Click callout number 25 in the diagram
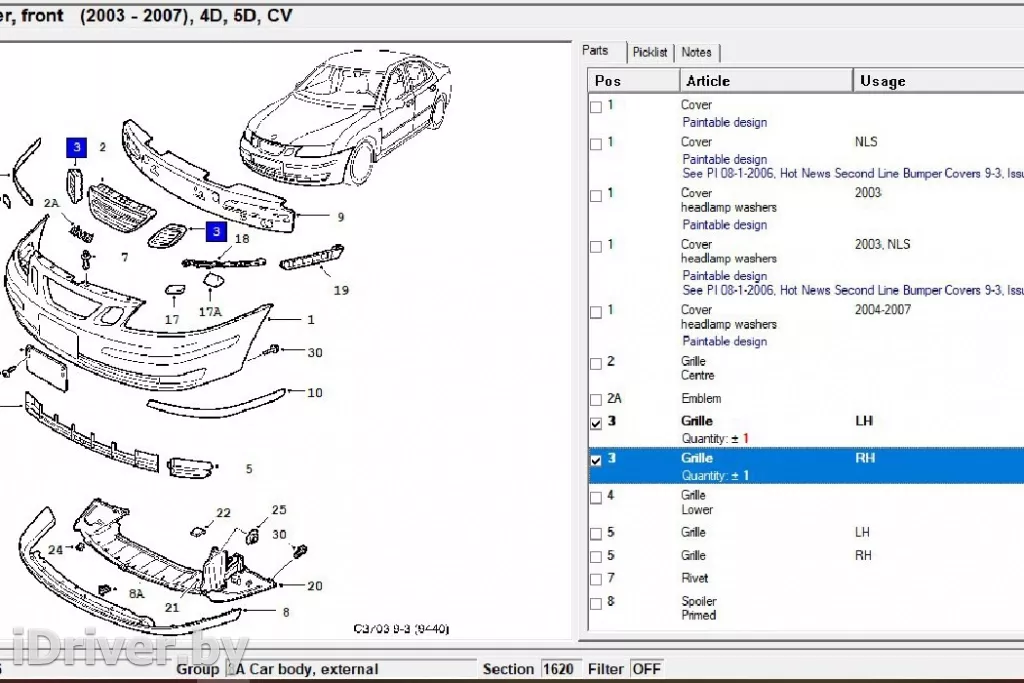 (279, 510)
